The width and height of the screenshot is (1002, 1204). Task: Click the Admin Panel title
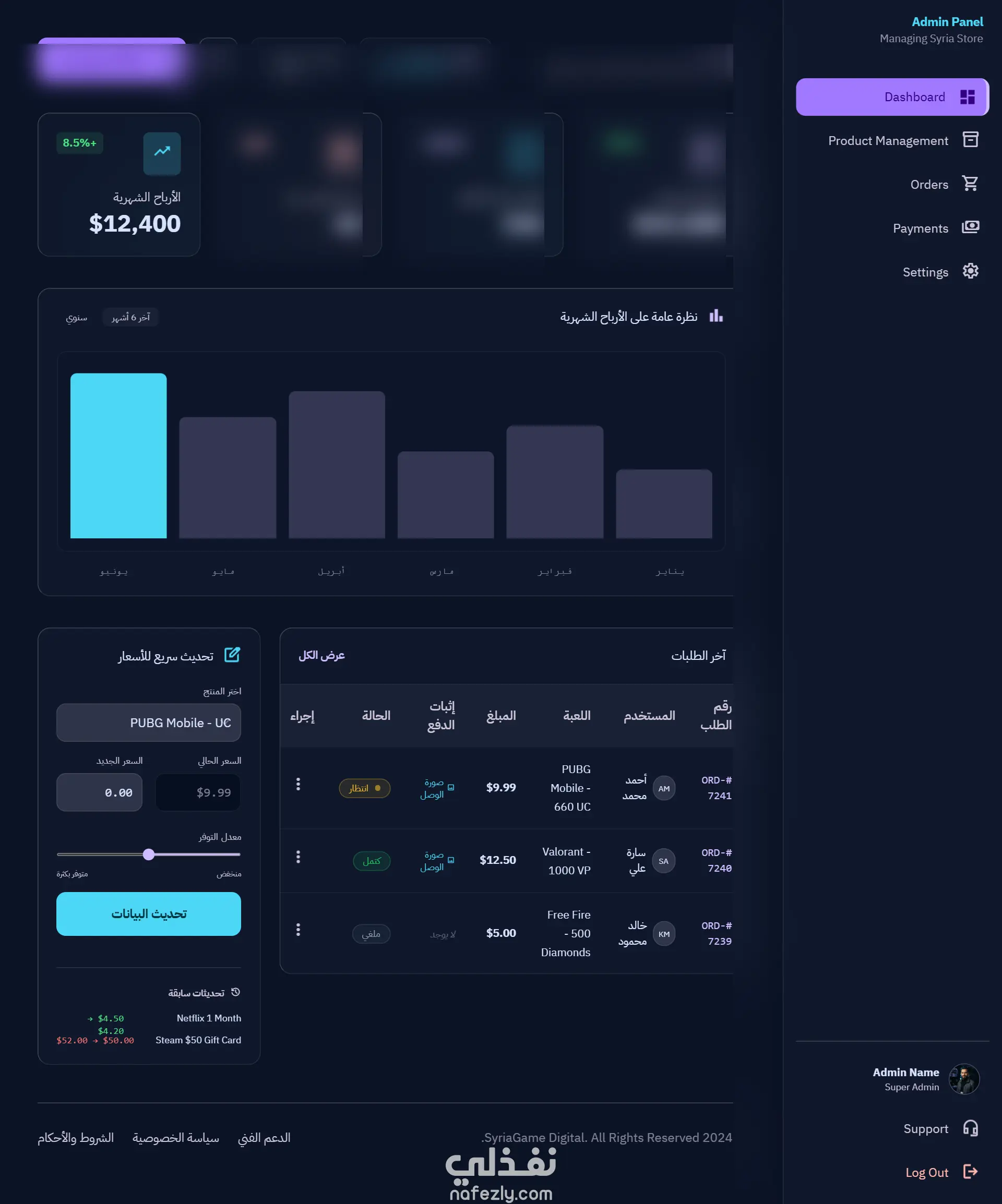947,22
